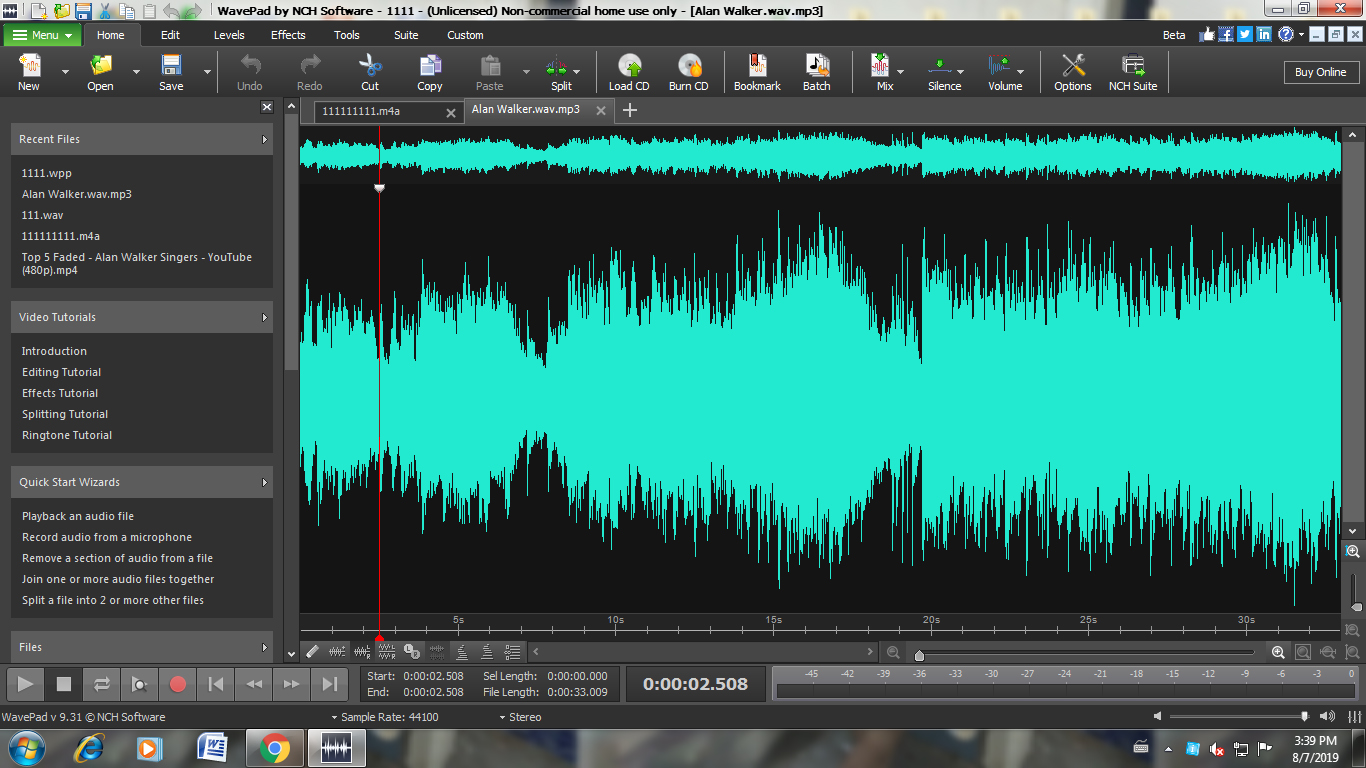Screen dimensions: 1366x768
Task: Click the speaker icon at the volume slider's loud end
Action: [x=1327, y=716]
